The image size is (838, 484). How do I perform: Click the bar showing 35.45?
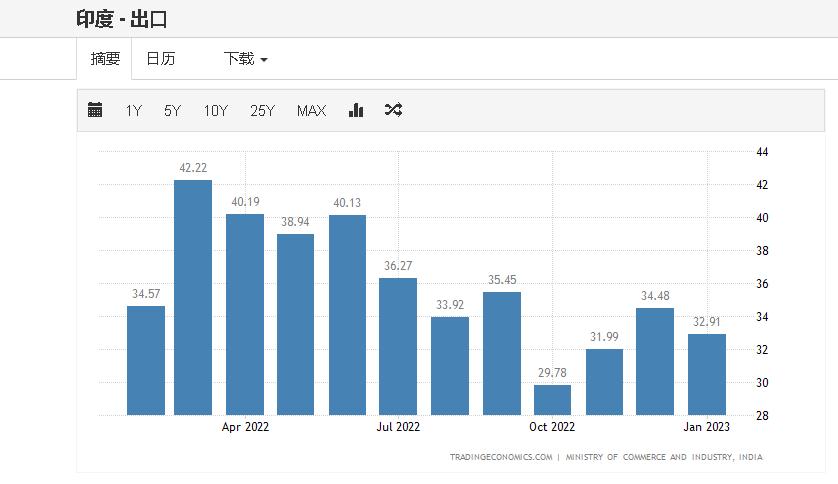point(501,353)
